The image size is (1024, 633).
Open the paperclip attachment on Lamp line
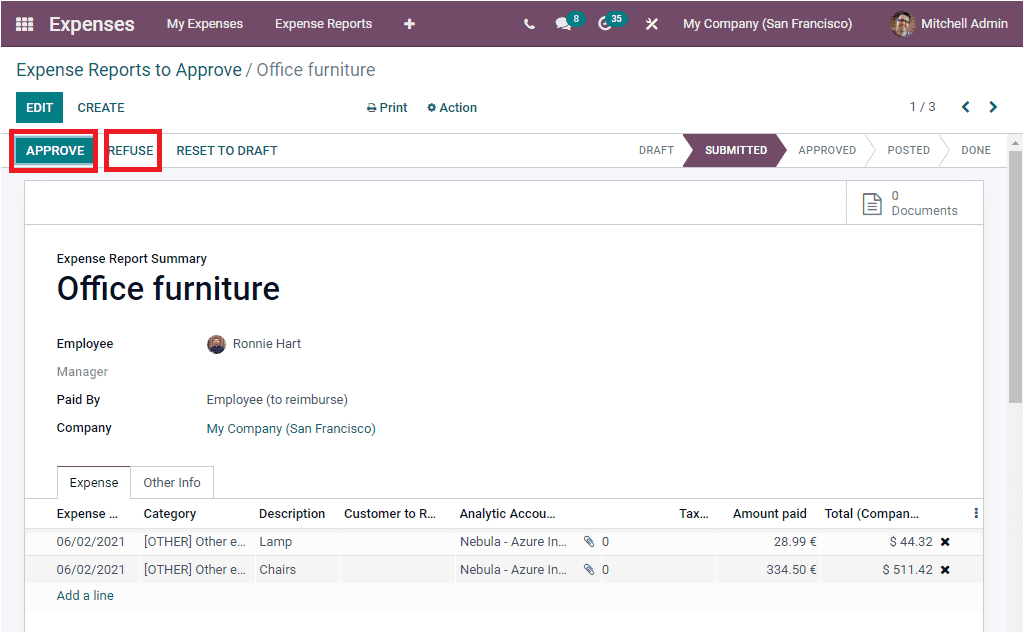(x=589, y=540)
